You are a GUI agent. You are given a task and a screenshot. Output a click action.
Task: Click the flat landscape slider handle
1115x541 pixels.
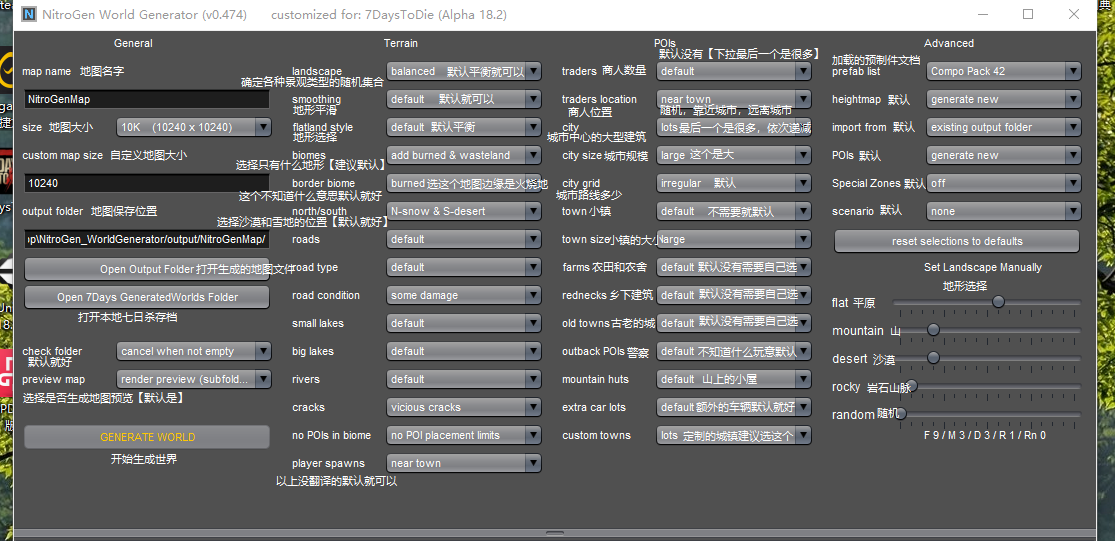point(998,302)
